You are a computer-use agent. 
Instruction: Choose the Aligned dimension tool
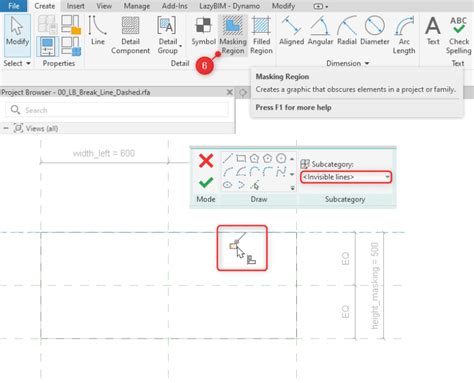tap(291, 31)
